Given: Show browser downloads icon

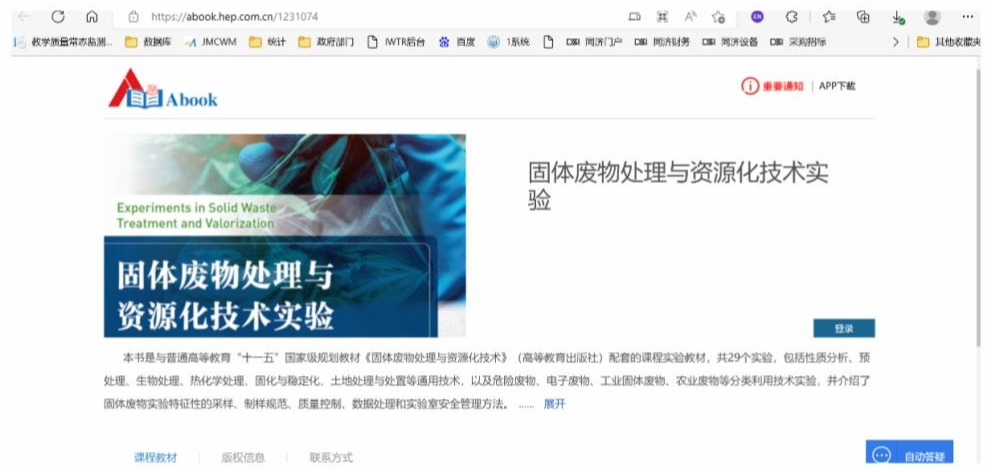Looking at the screenshot, I should tap(898, 17).
